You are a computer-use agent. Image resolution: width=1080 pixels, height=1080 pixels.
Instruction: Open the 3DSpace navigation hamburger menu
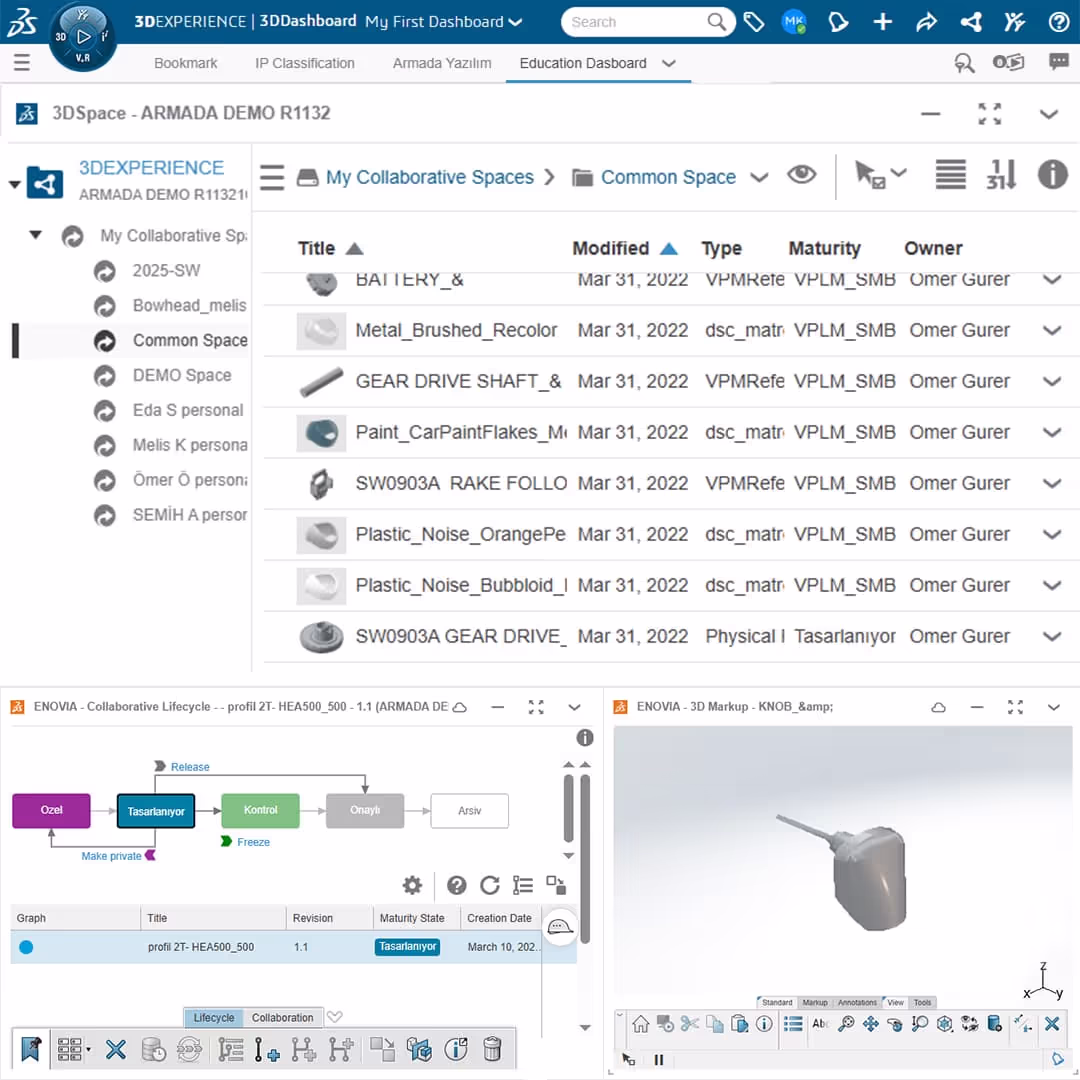pos(272,177)
